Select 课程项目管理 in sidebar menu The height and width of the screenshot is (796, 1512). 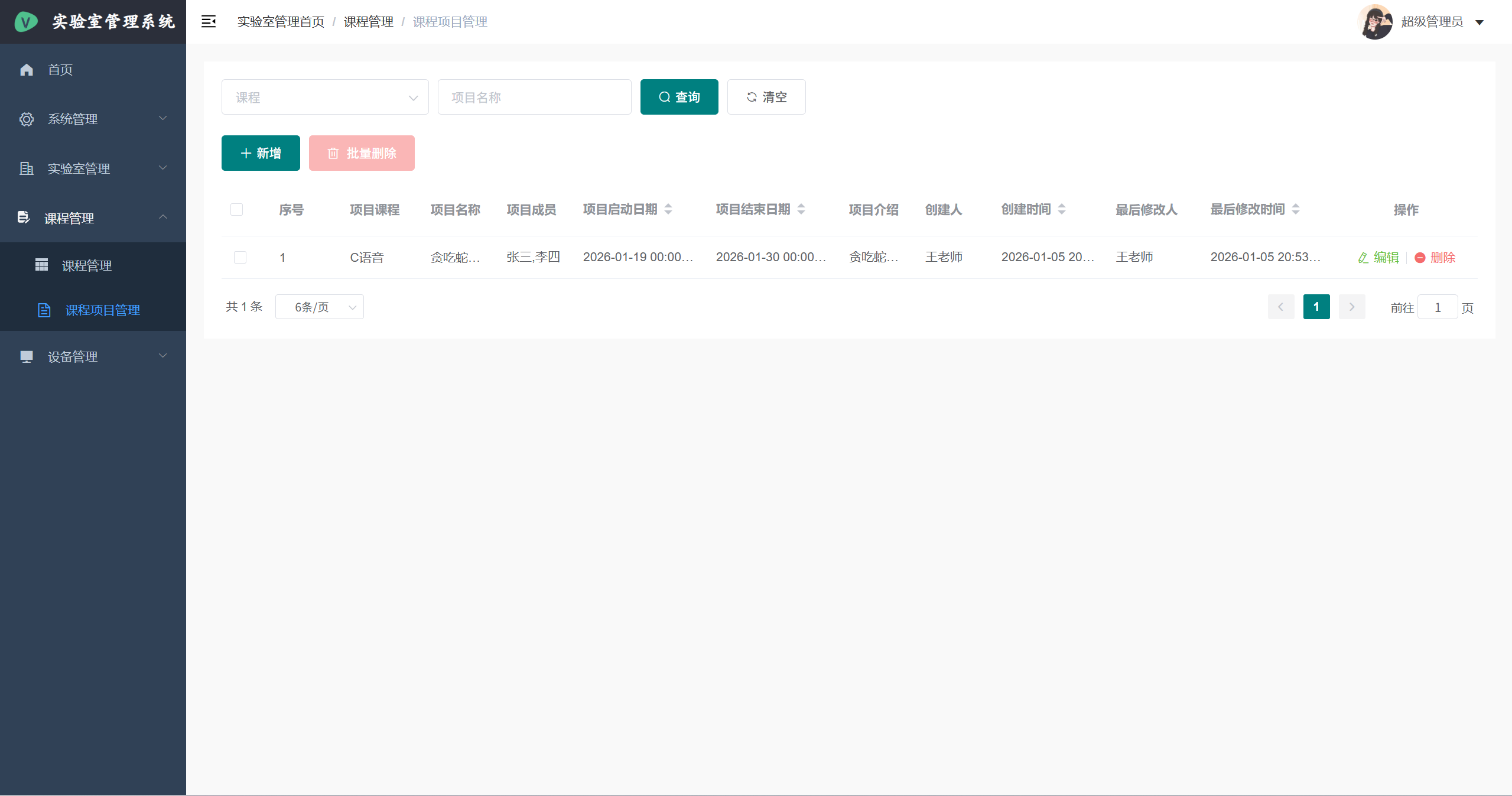point(102,310)
